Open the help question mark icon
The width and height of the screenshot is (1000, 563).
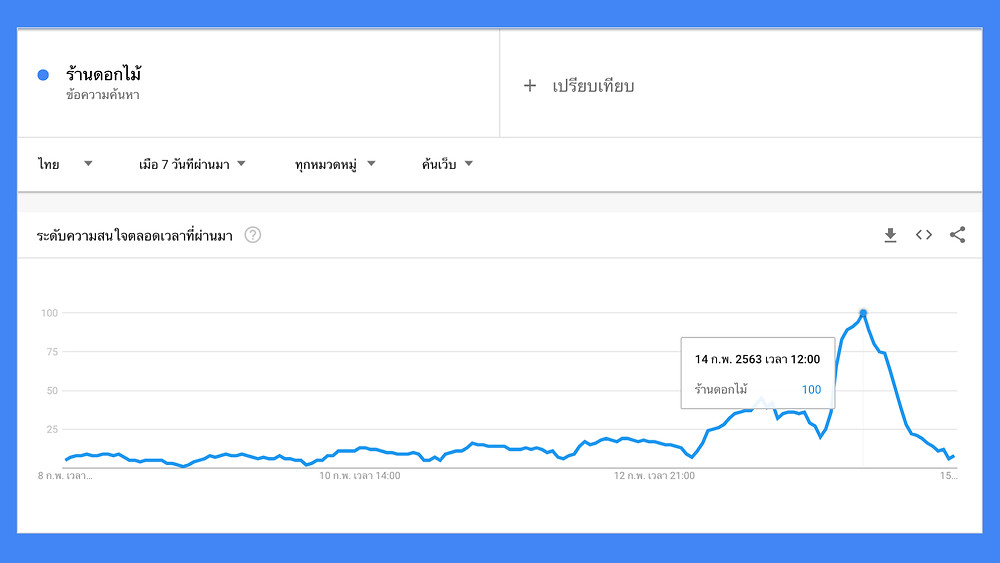tap(253, 235)
